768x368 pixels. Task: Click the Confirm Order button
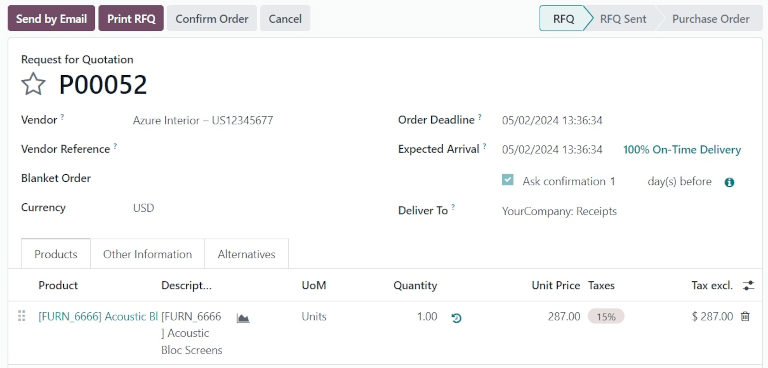point(212,19)
